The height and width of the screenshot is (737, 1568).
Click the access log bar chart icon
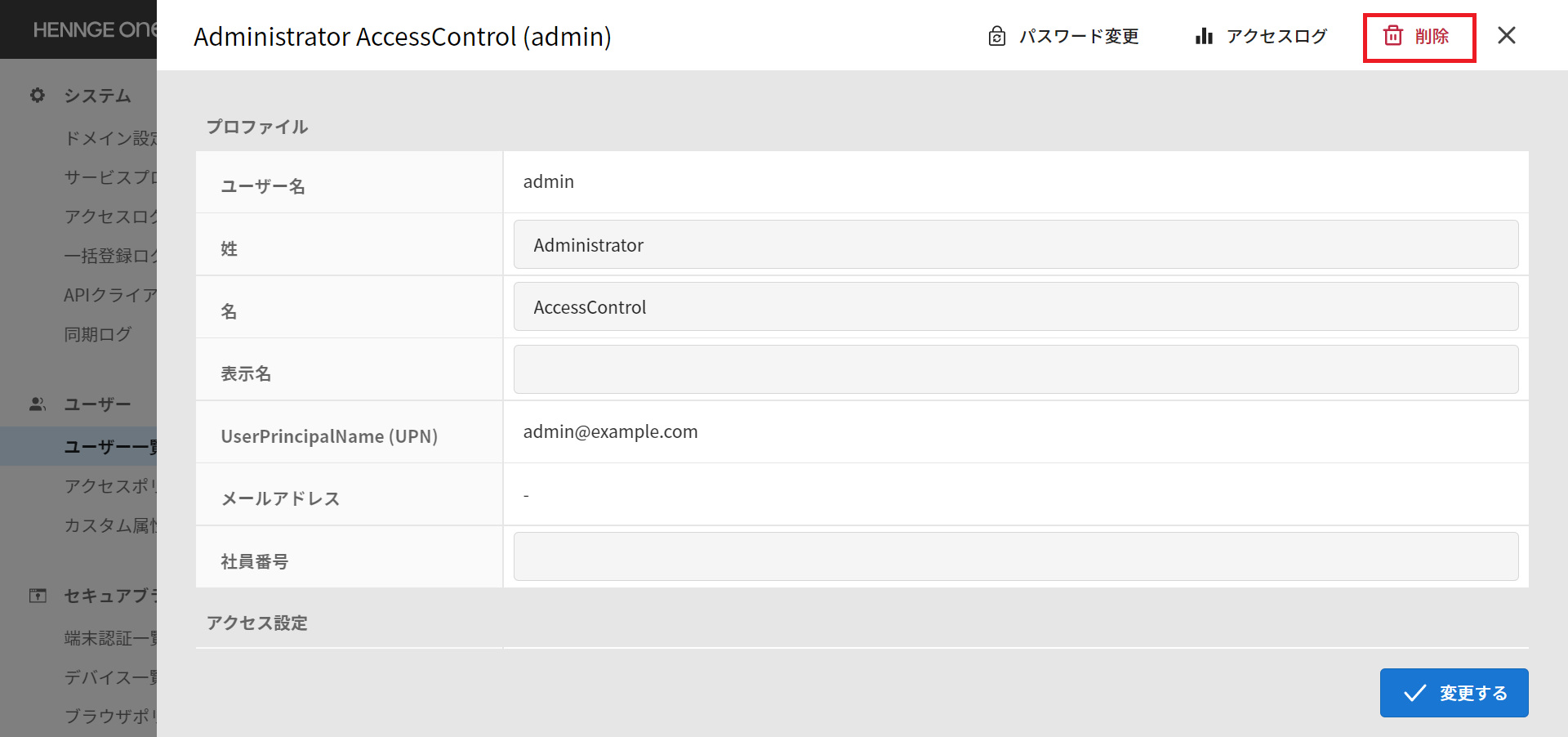1204,36
